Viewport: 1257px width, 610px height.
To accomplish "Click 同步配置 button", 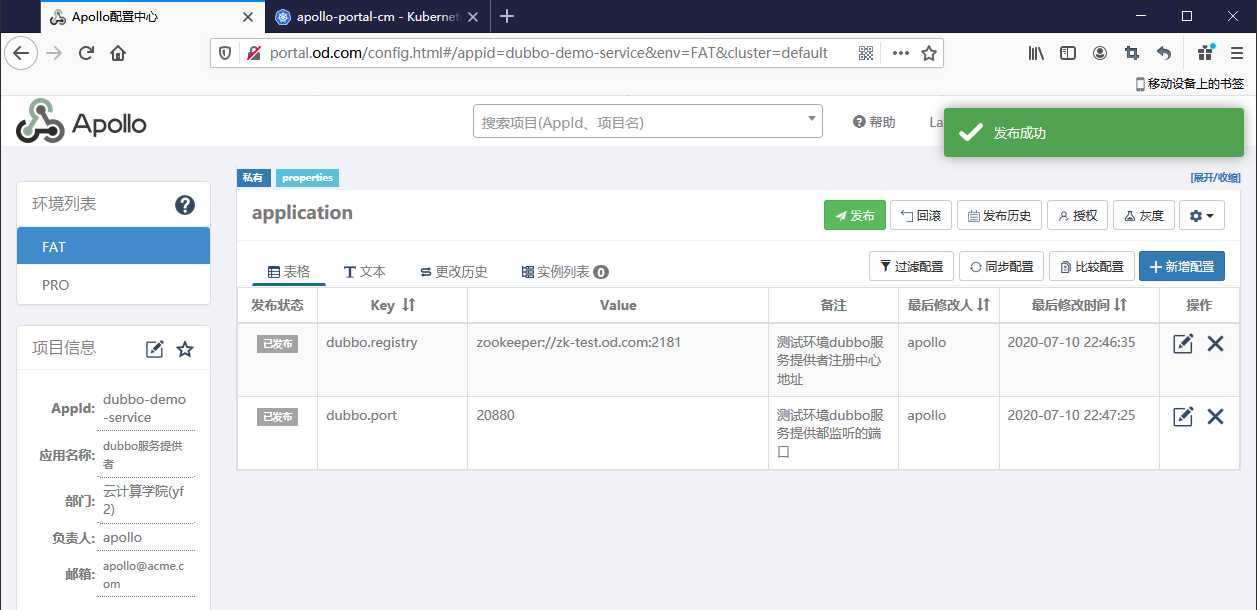I will coord(1001,266).
